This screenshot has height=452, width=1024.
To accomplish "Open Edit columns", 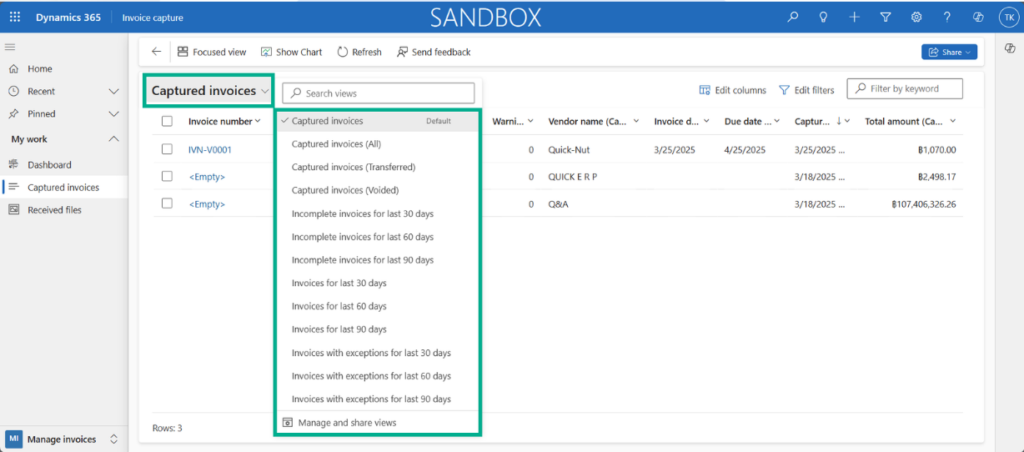I will click(732, 90).
